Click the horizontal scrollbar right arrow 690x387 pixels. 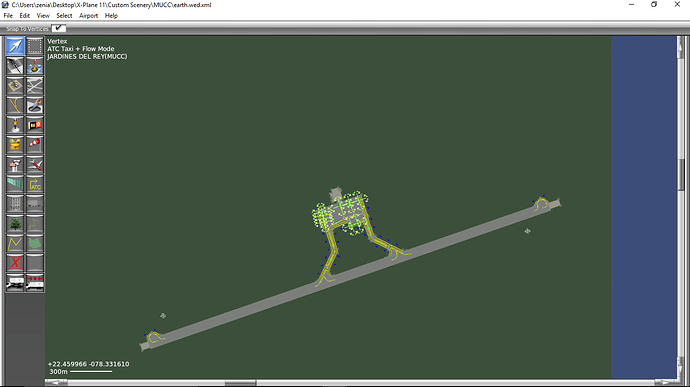[x=664, y=383]
